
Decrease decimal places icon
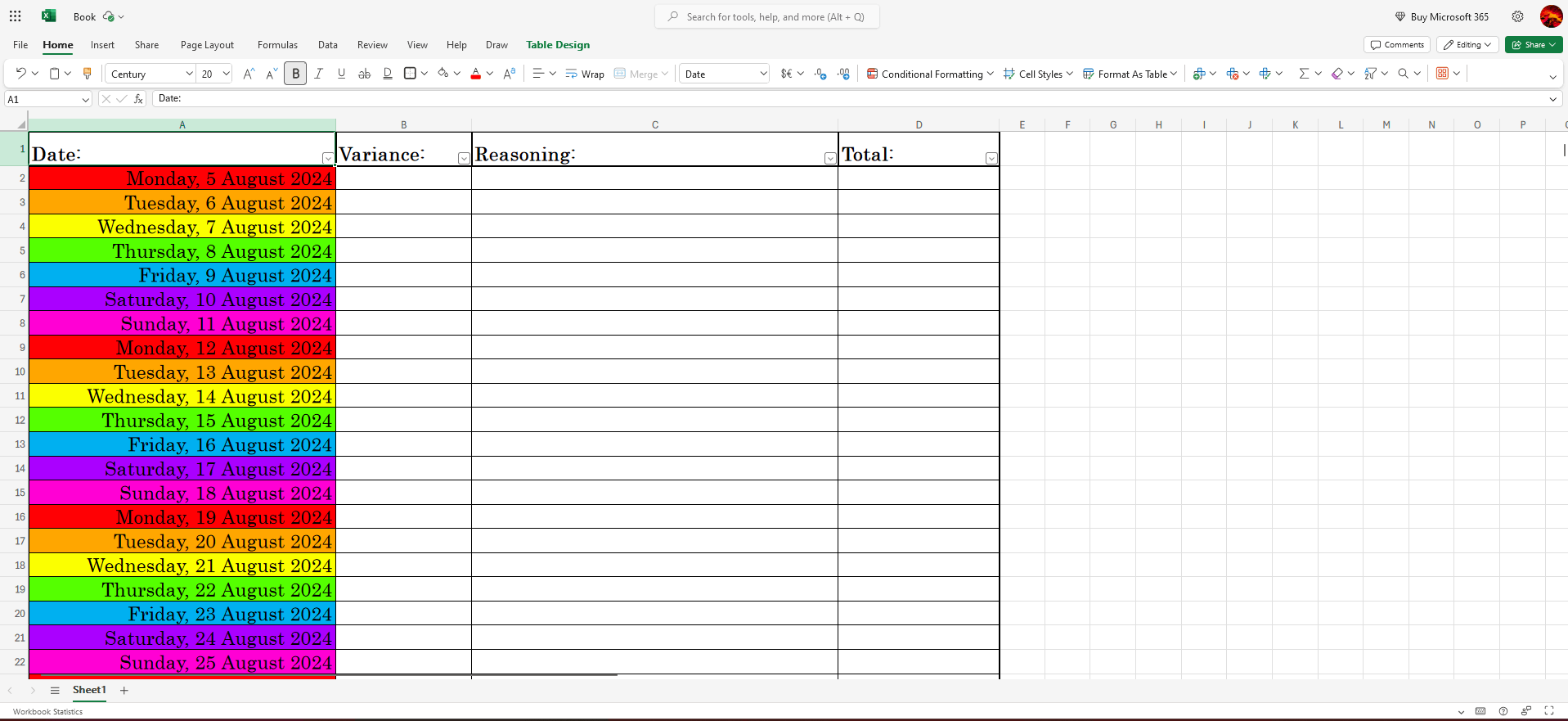pos(843,74)
